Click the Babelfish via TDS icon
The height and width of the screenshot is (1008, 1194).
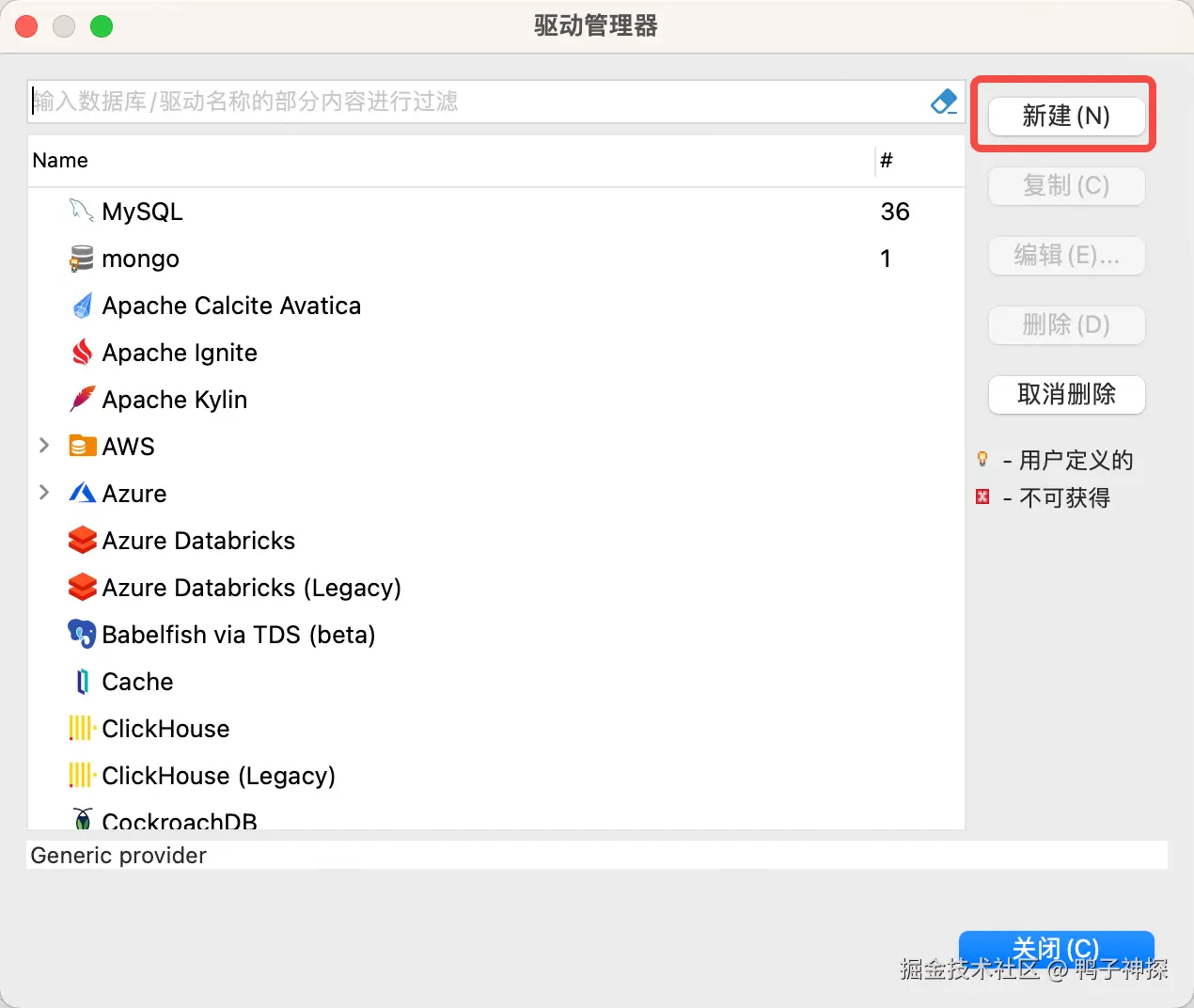pyautogui.click(x=82, y=634)
